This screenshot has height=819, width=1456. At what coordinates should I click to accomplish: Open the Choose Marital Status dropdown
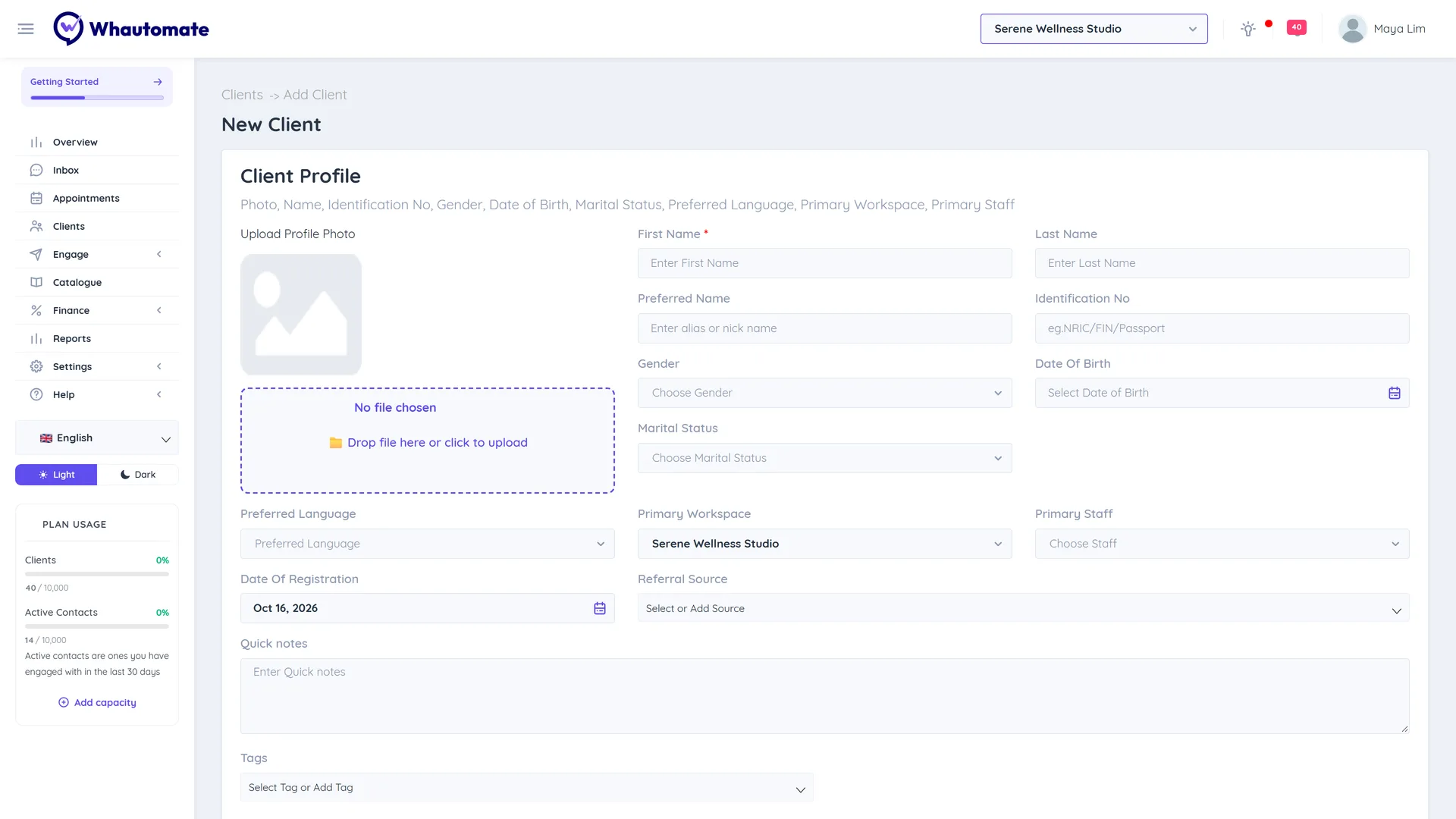point(824,458)
